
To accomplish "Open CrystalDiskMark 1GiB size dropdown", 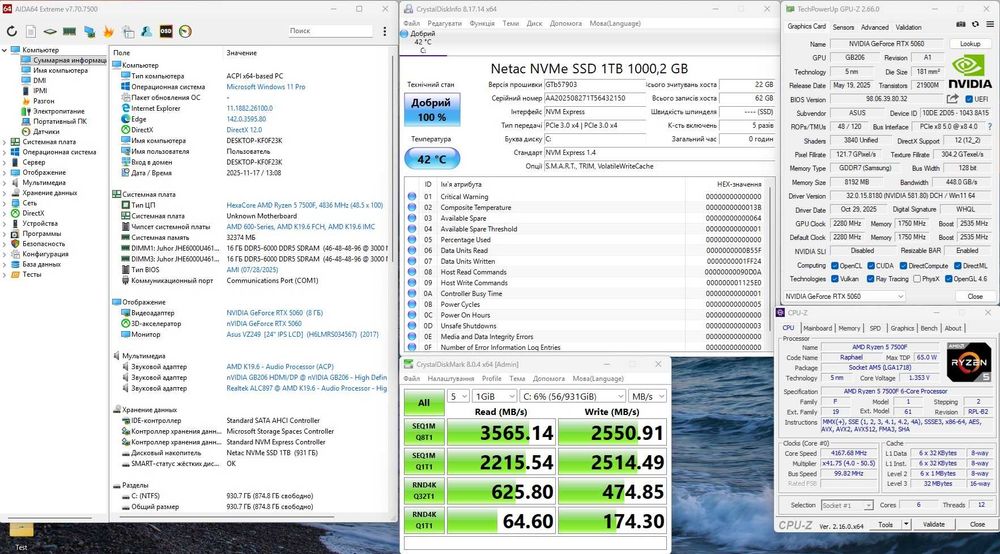I will [x=494, y=397].
